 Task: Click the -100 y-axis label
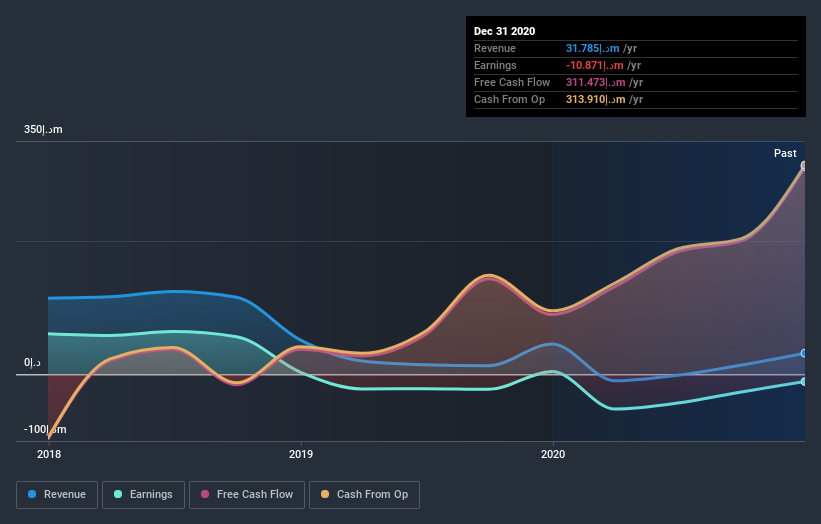(x=45, y=429)
